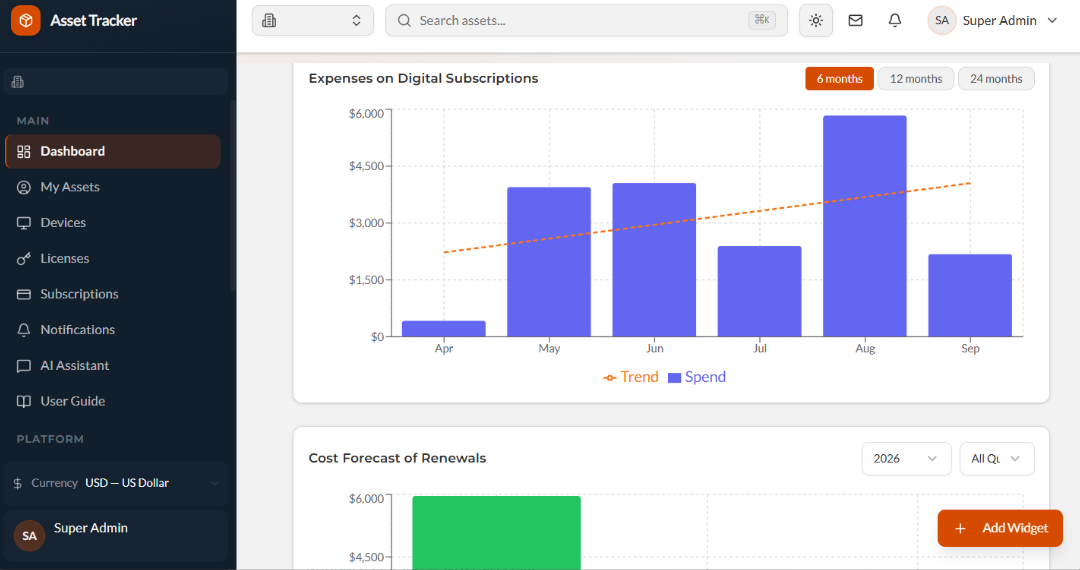Screen dimensions: 1080x570
Task: Click the Devices monitor icon in sidebar
Action: pos(24,223)
